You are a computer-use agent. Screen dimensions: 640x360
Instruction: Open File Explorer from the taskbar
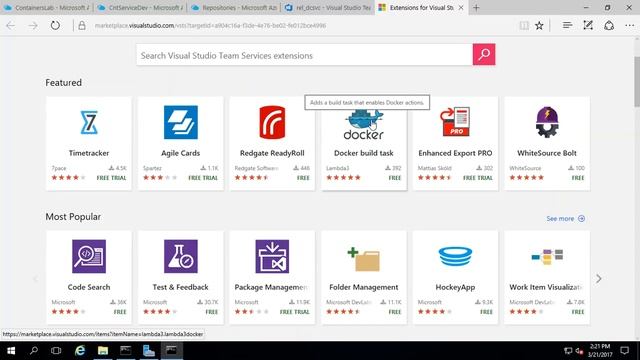tap(103, 351)
